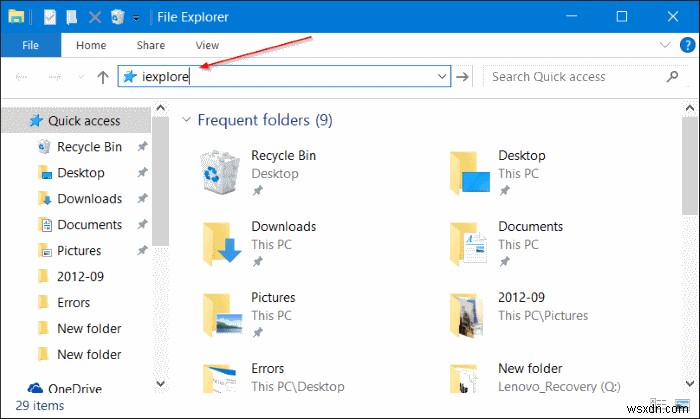This screenshot has width=700, height=419.
Task: Select Errors in the navigation pane
Action: coord(73,302)
